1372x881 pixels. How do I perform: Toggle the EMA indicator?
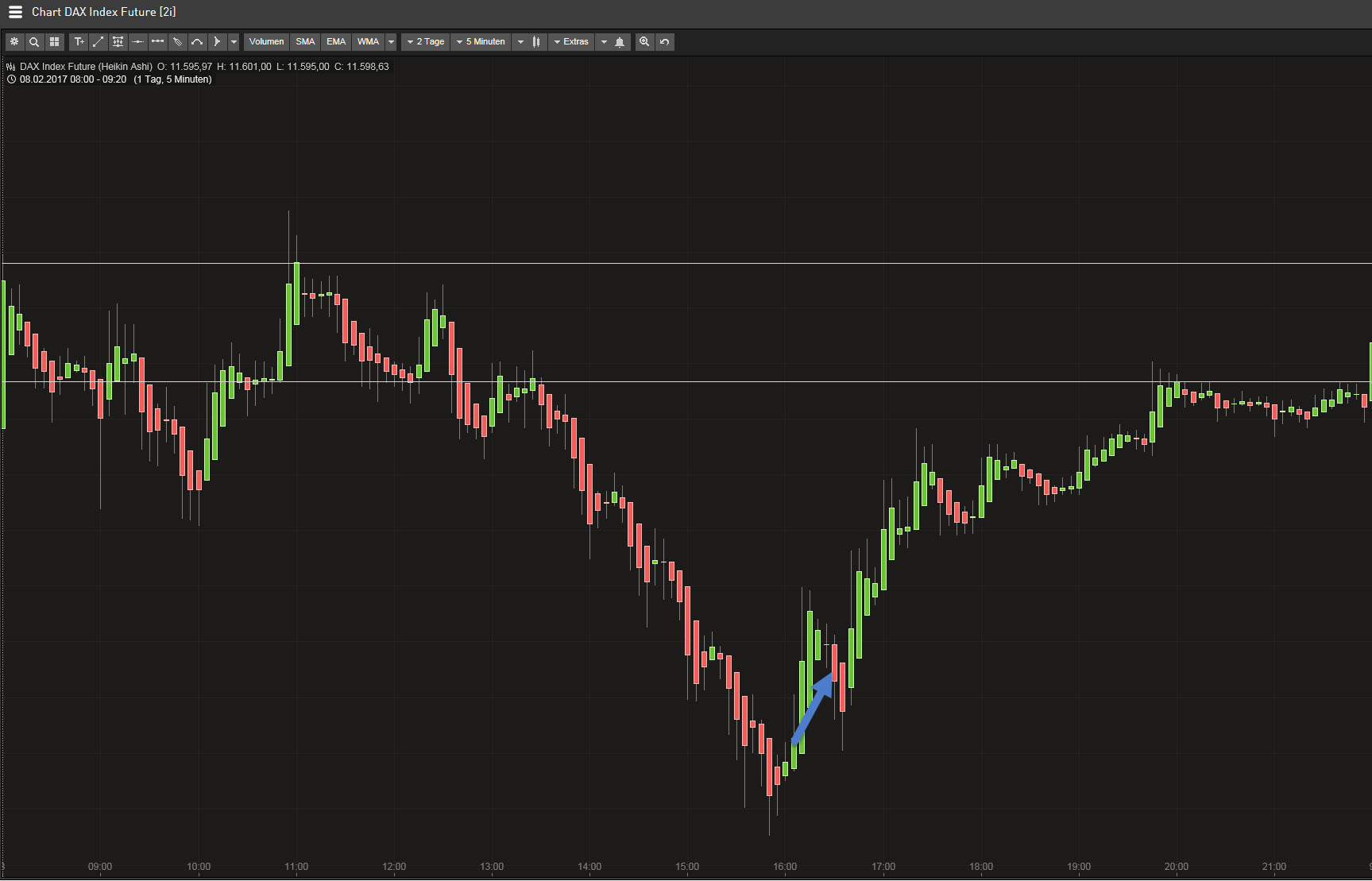pyautogui.click(x=336, y=41)
